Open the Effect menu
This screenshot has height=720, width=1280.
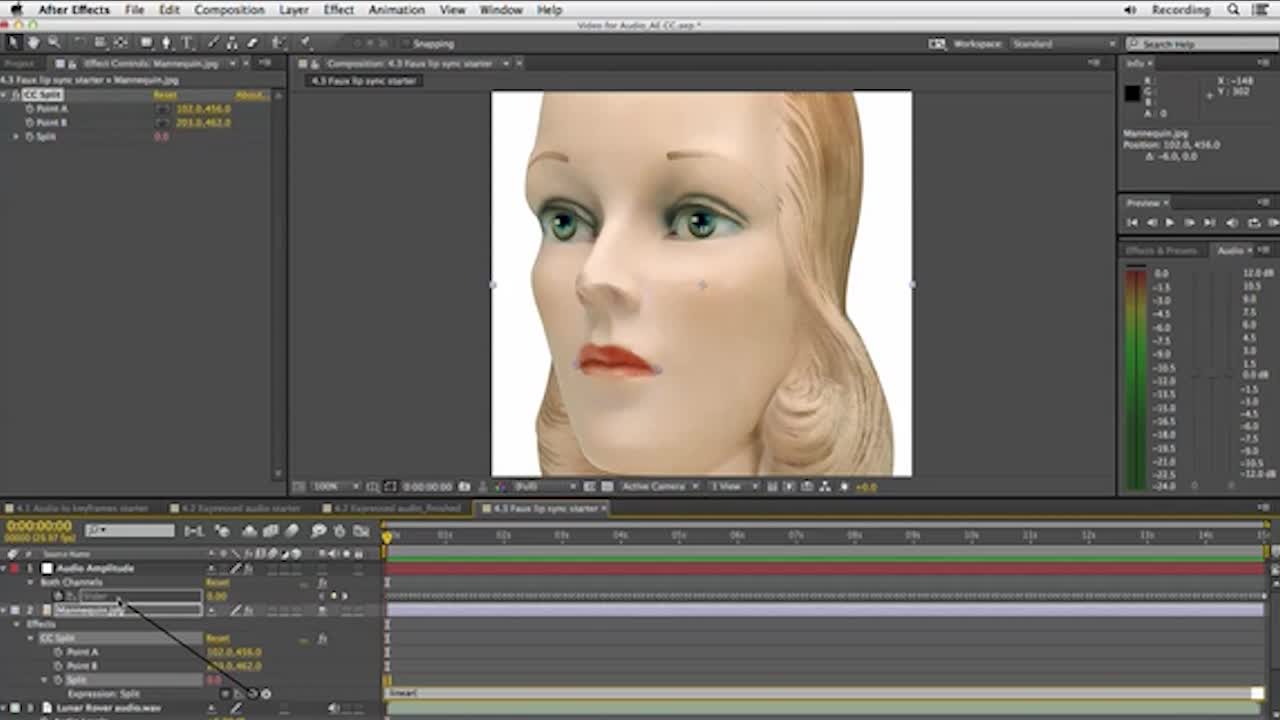[x=338, y=10]
